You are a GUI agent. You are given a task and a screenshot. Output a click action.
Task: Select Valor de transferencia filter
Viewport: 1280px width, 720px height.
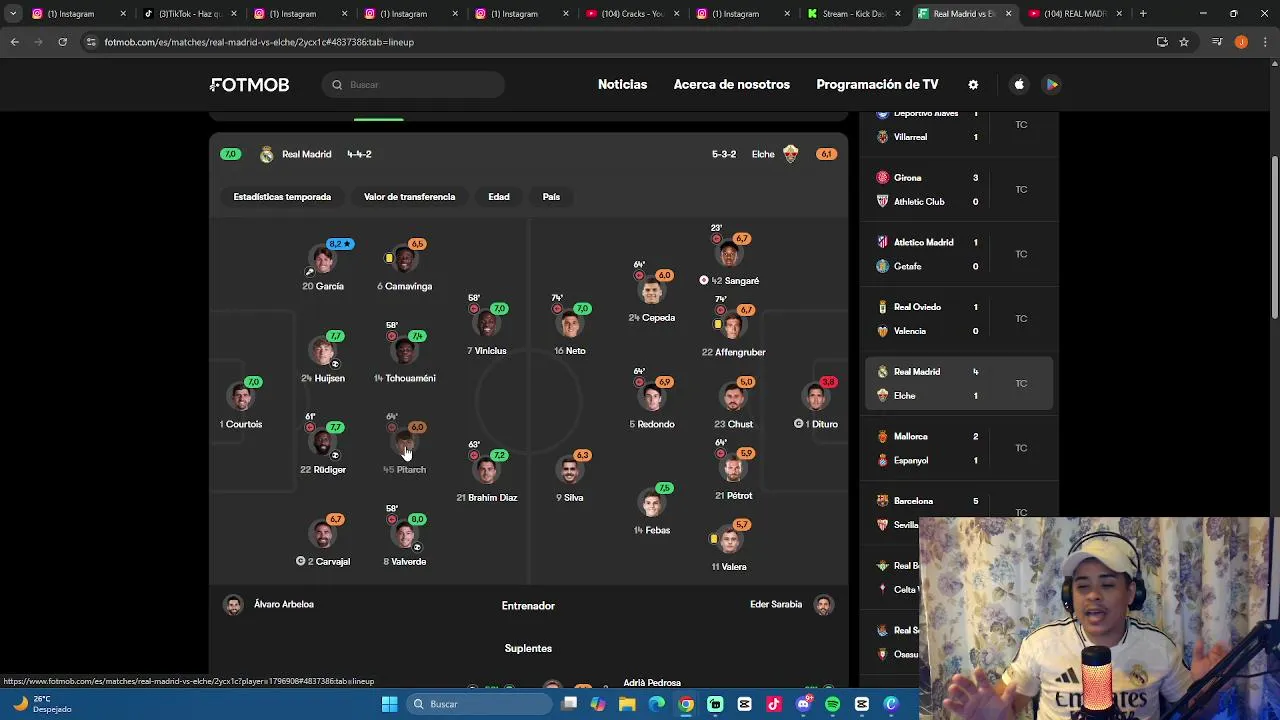[x=409, y=197]
